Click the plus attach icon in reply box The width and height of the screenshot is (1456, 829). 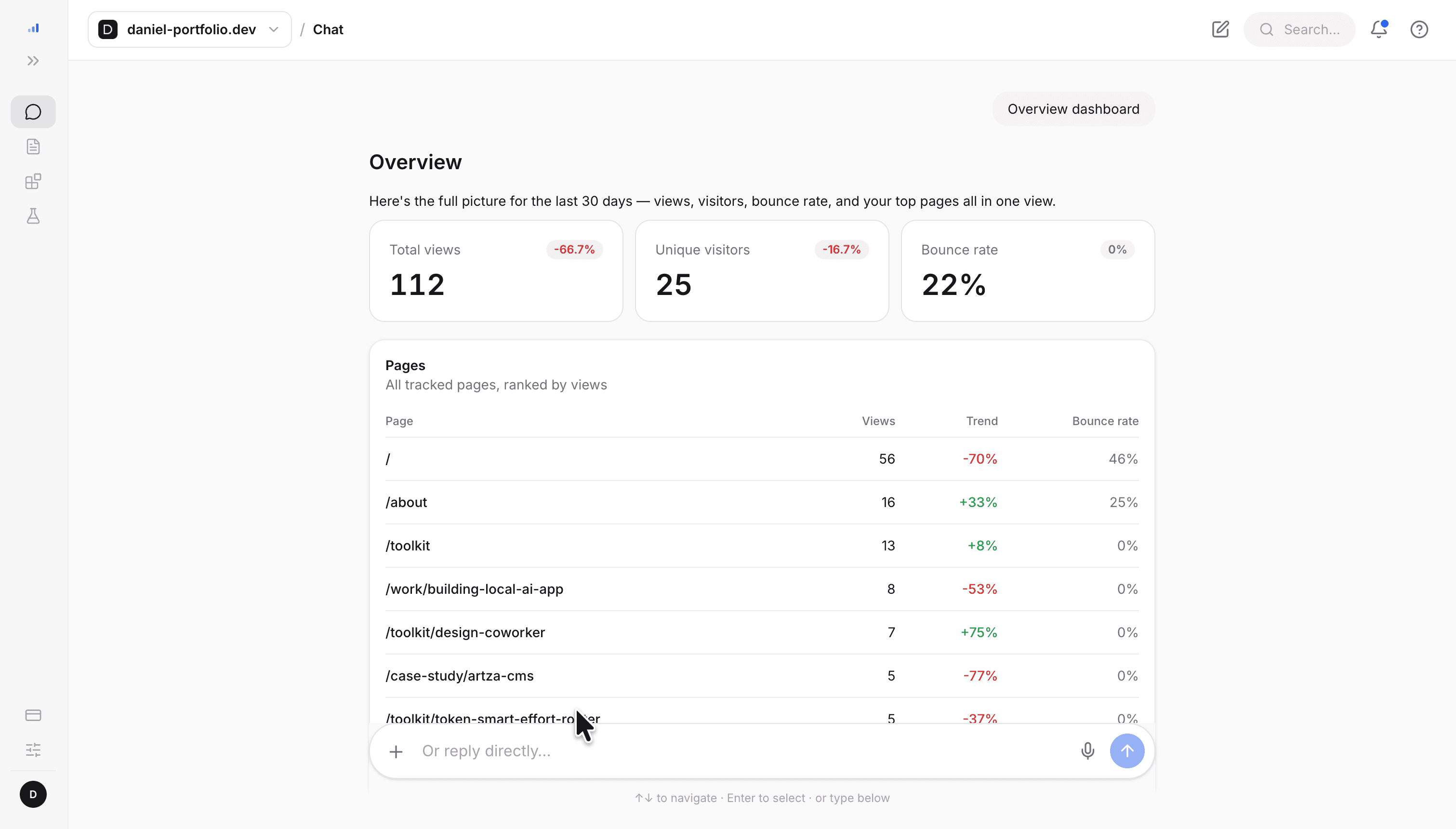(x=396, y=751)
